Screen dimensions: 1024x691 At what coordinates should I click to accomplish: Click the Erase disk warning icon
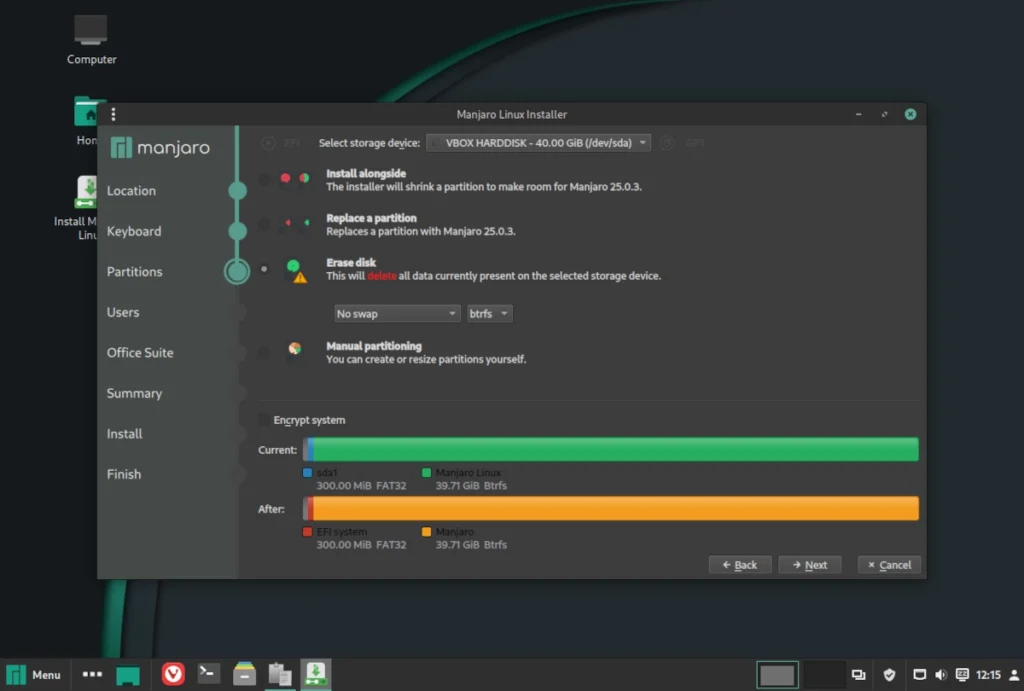point(300,278)
